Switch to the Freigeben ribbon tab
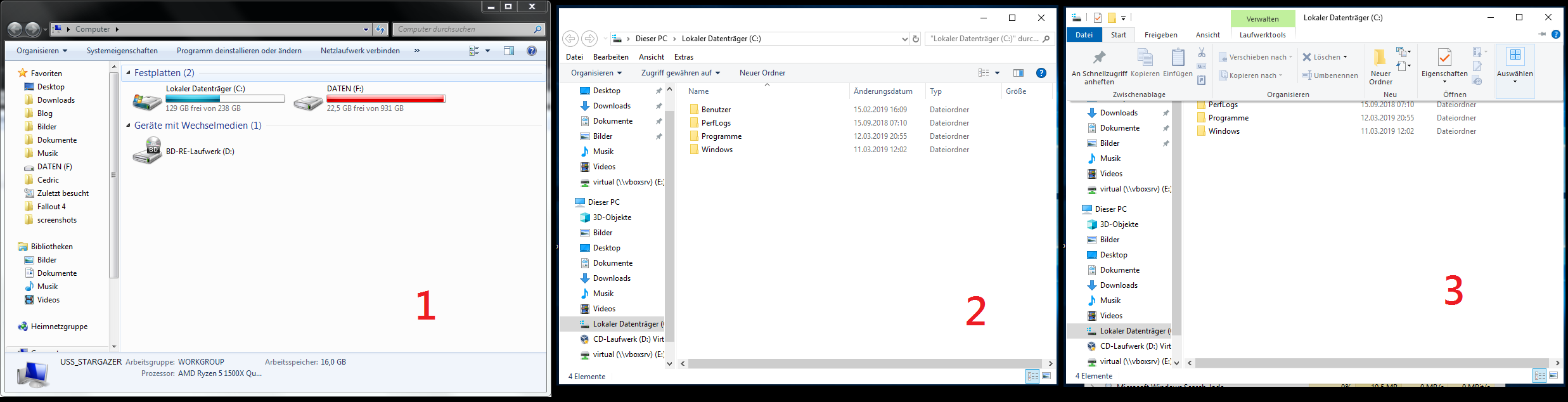The image size is (1568, 402). [1160, 35]
